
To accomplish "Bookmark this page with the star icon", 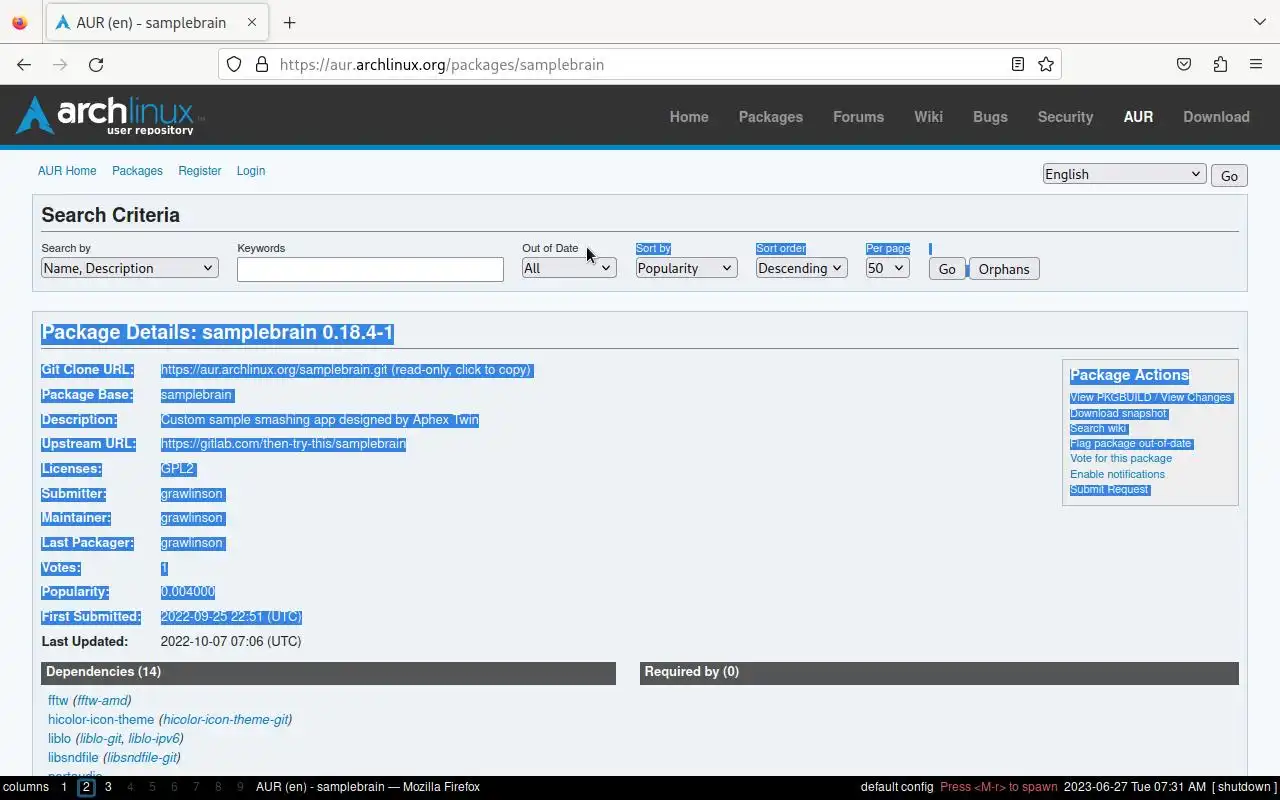I will tap(1046, 64).
